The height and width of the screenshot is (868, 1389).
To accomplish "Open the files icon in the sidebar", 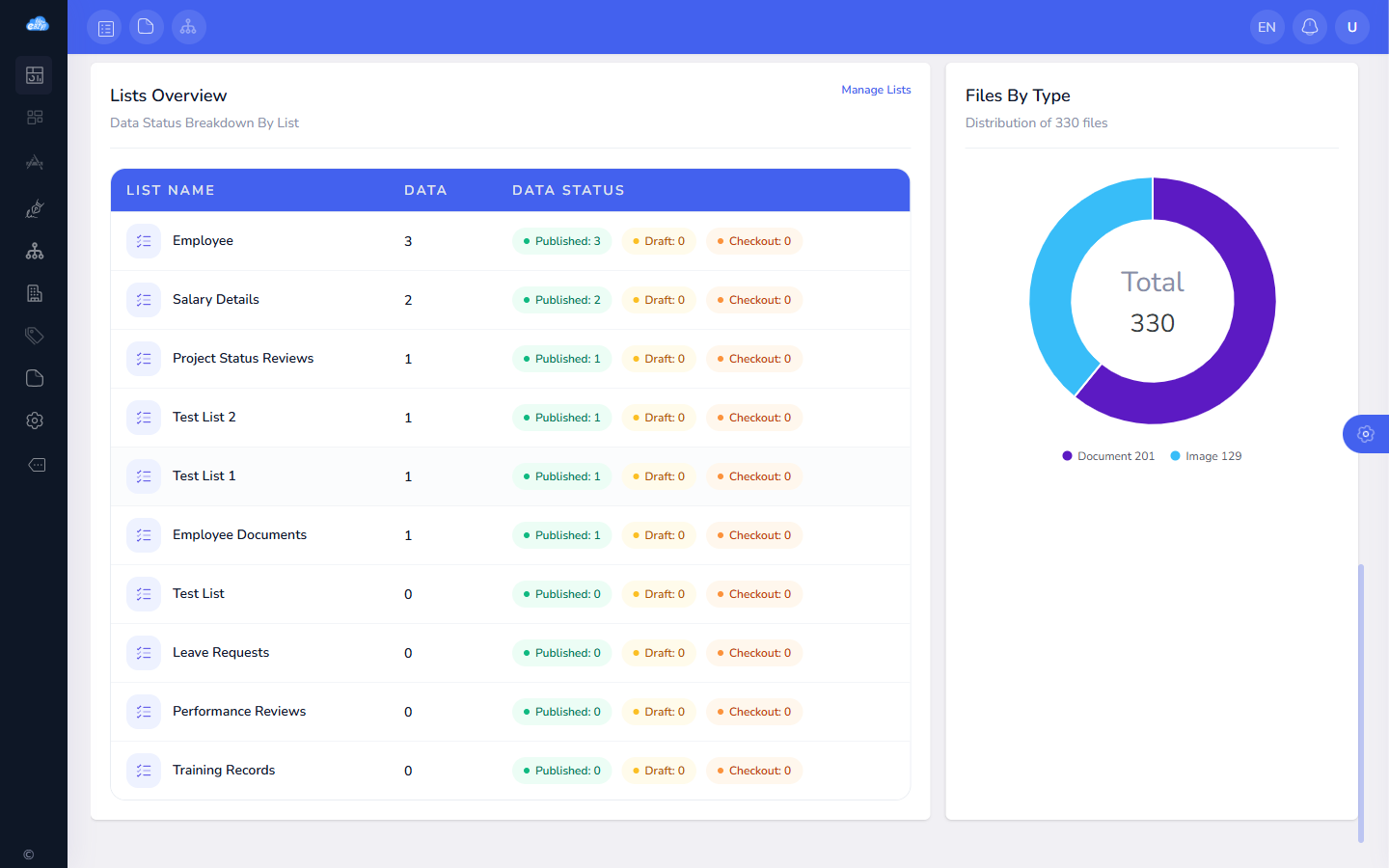I will point(35,378).
